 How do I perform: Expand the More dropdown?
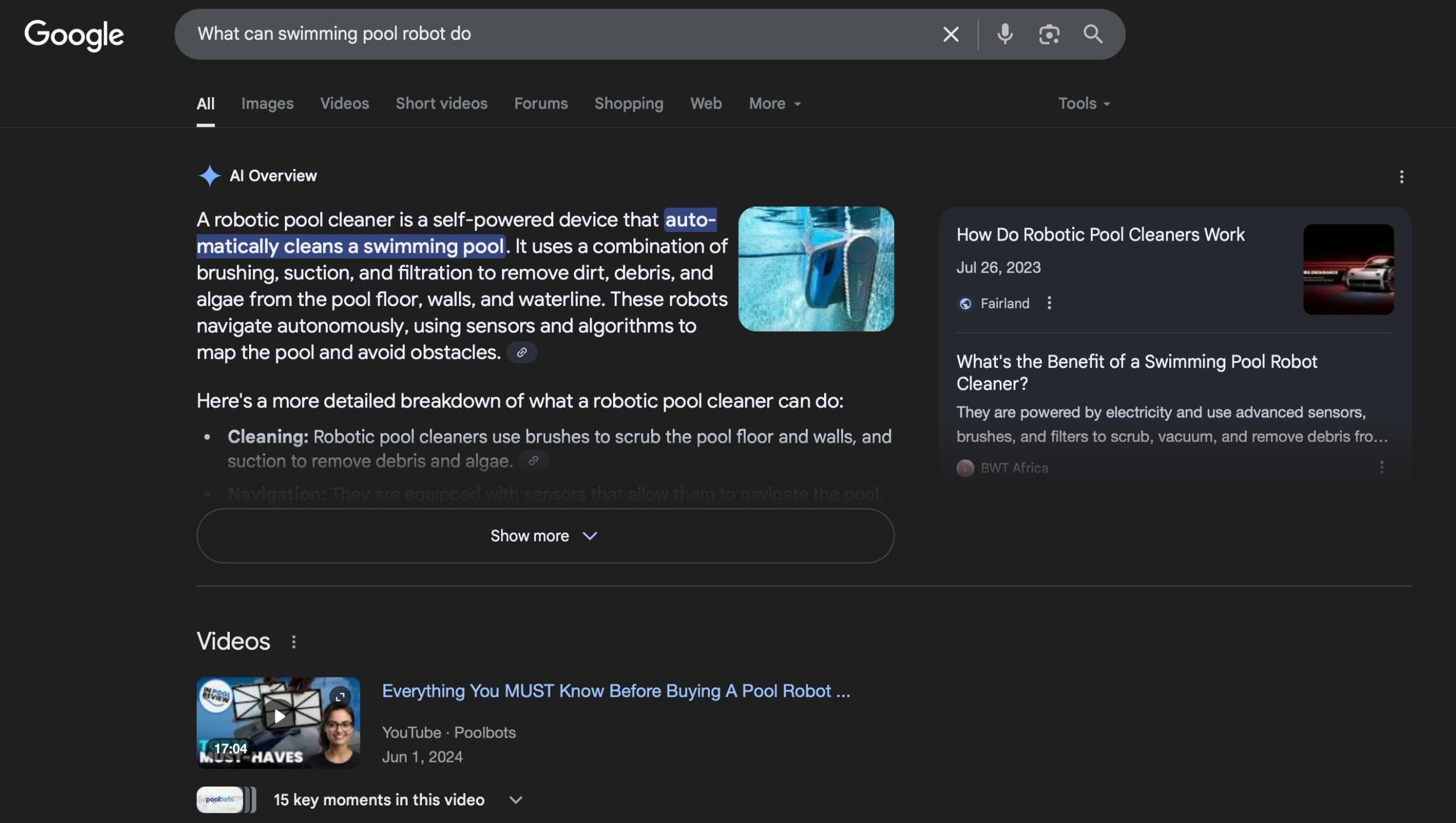point(775,104)
